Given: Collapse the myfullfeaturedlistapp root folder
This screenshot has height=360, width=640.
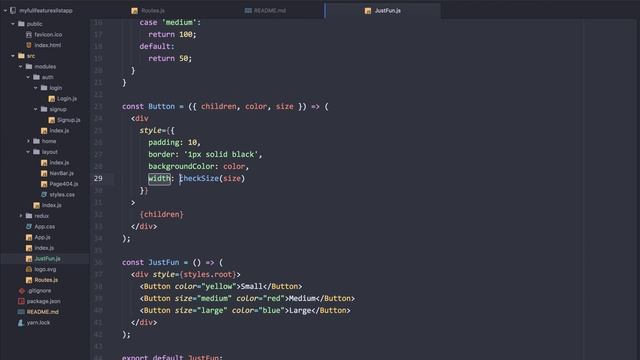Looking at the screenshot, I should pos(5,11).
